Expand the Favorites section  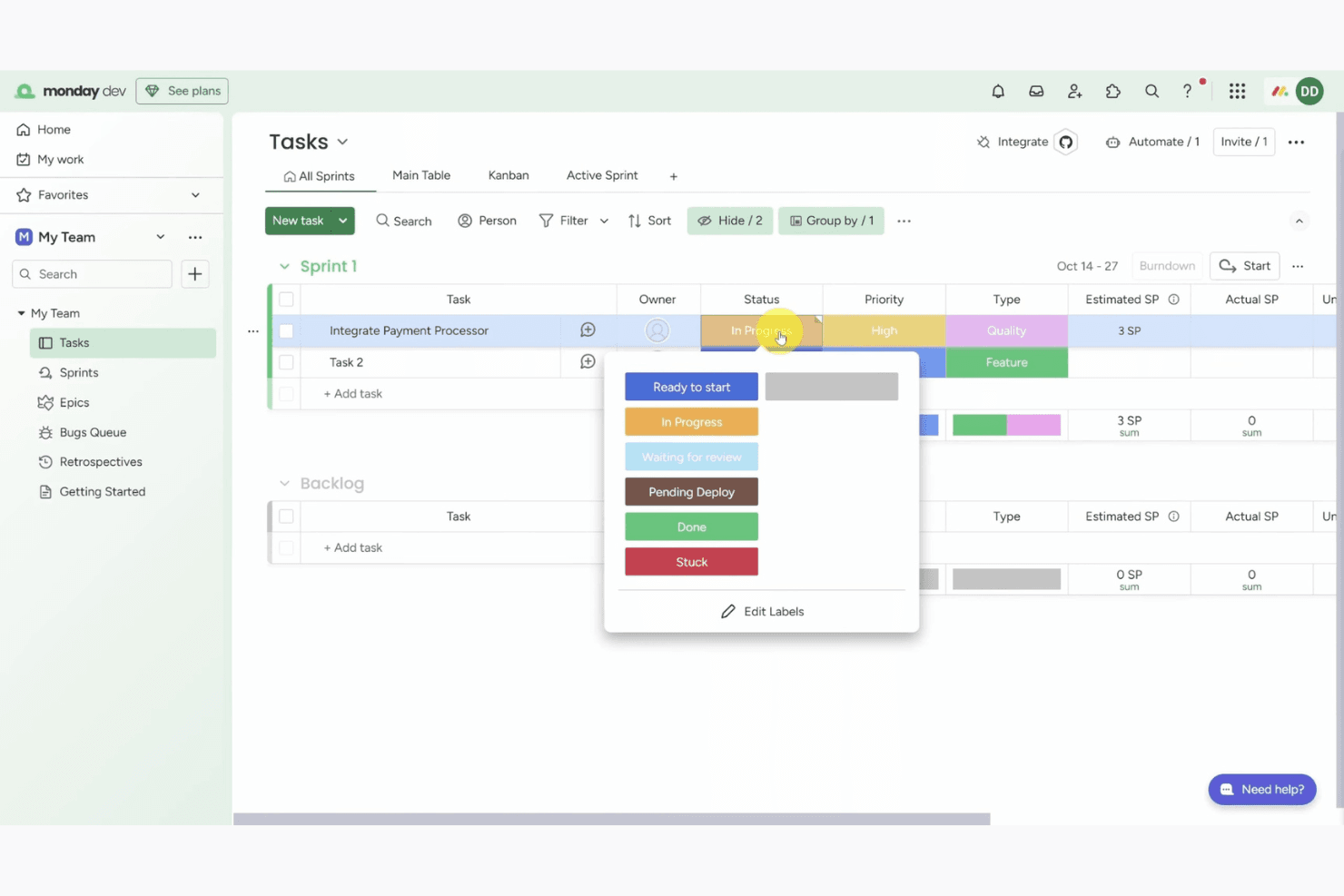[195, 195]
